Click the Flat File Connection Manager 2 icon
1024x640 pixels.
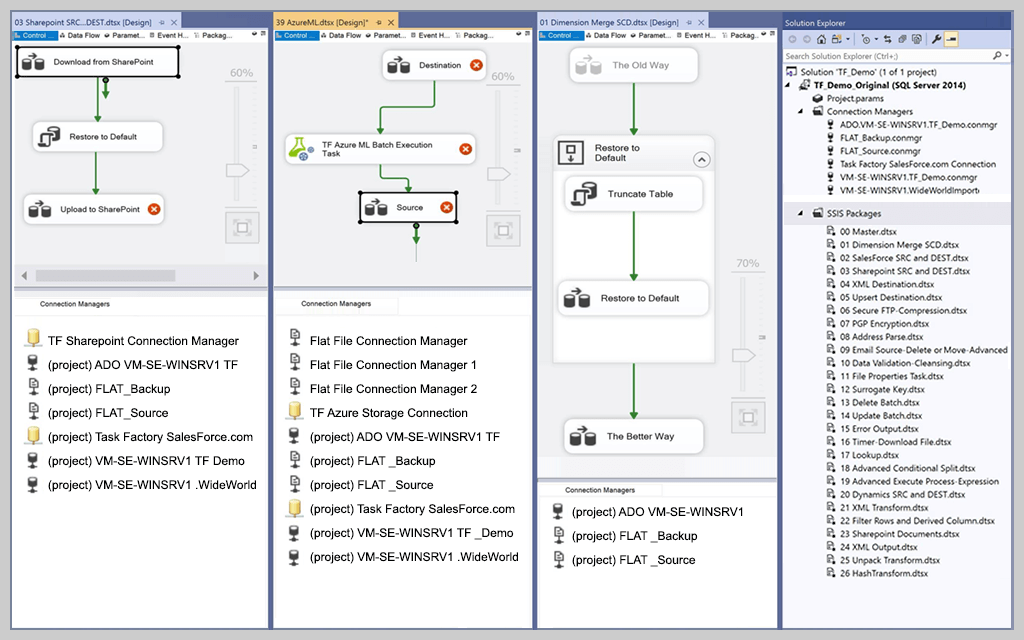pyautogui.click(x=295, y=387)
